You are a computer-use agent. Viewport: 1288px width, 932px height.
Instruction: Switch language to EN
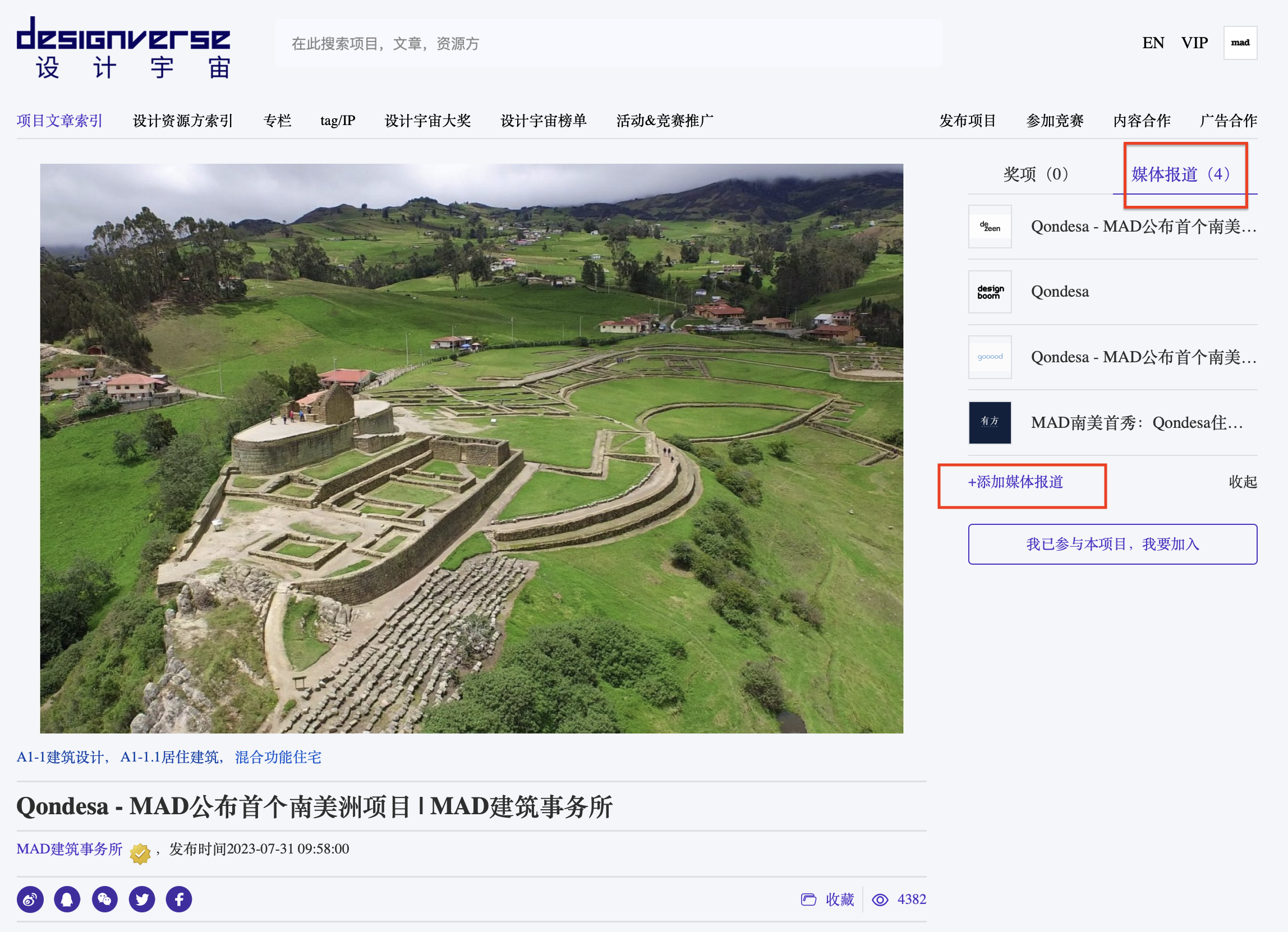[x=1152, y=43]
